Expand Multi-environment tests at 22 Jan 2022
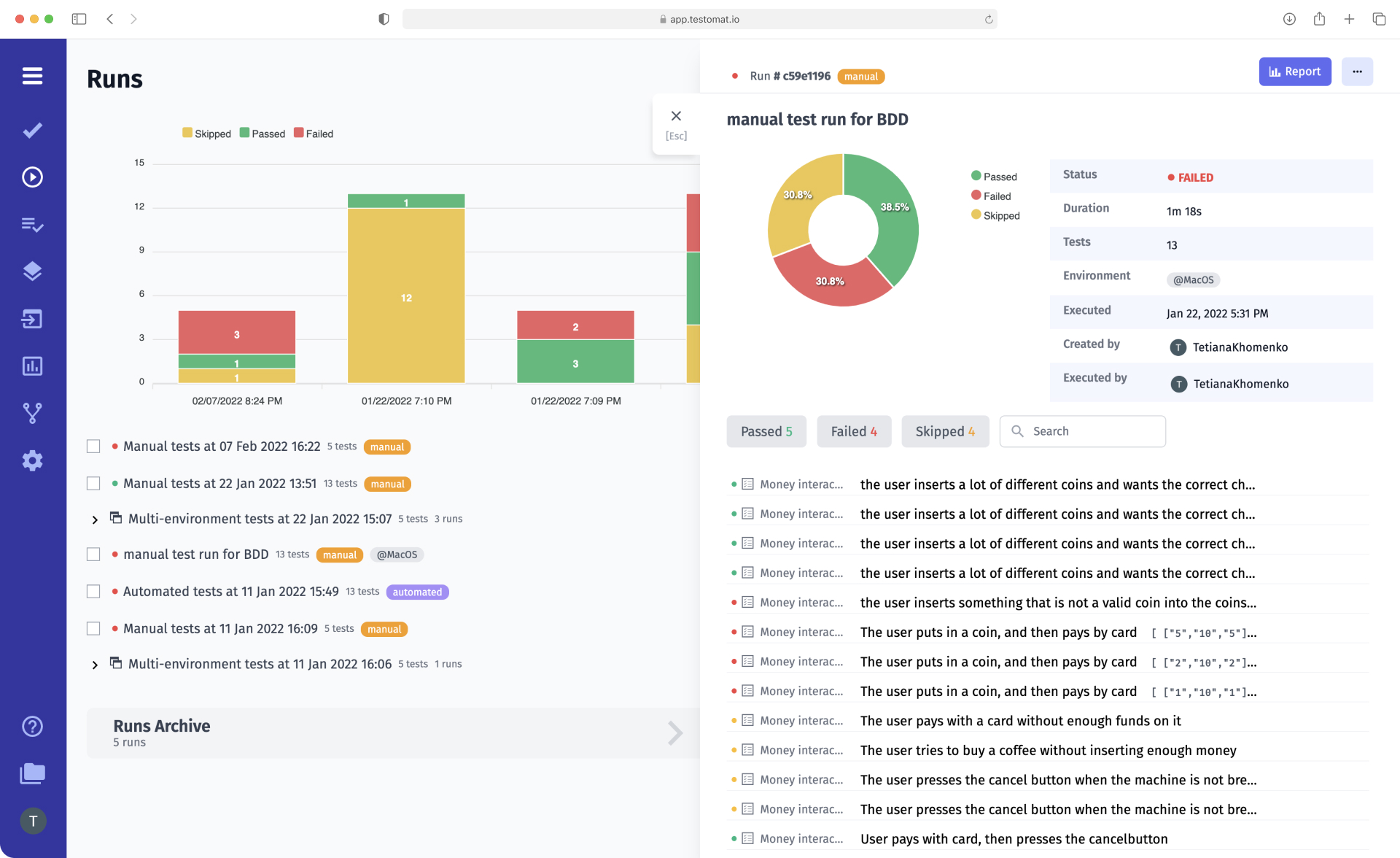 point(94,519)
